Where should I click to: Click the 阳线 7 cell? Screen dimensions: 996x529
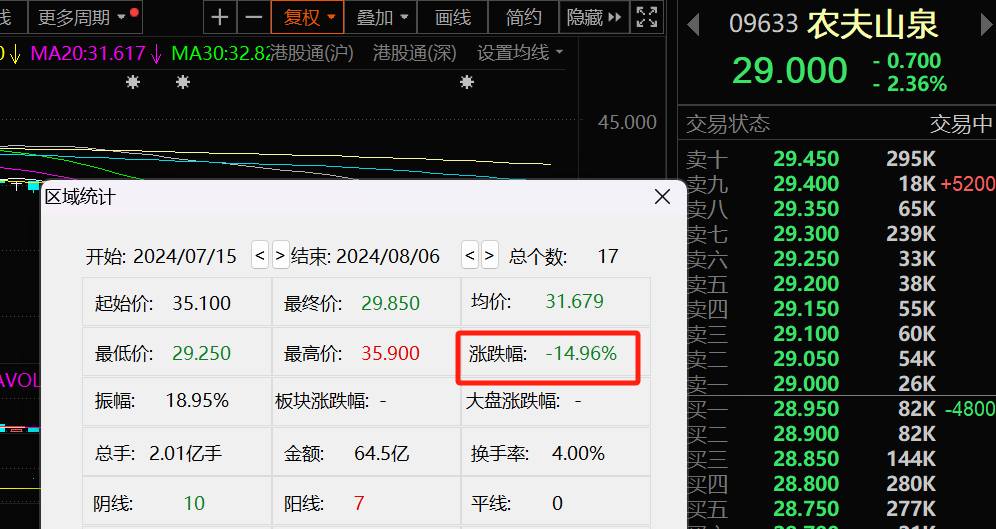point(367,502)
